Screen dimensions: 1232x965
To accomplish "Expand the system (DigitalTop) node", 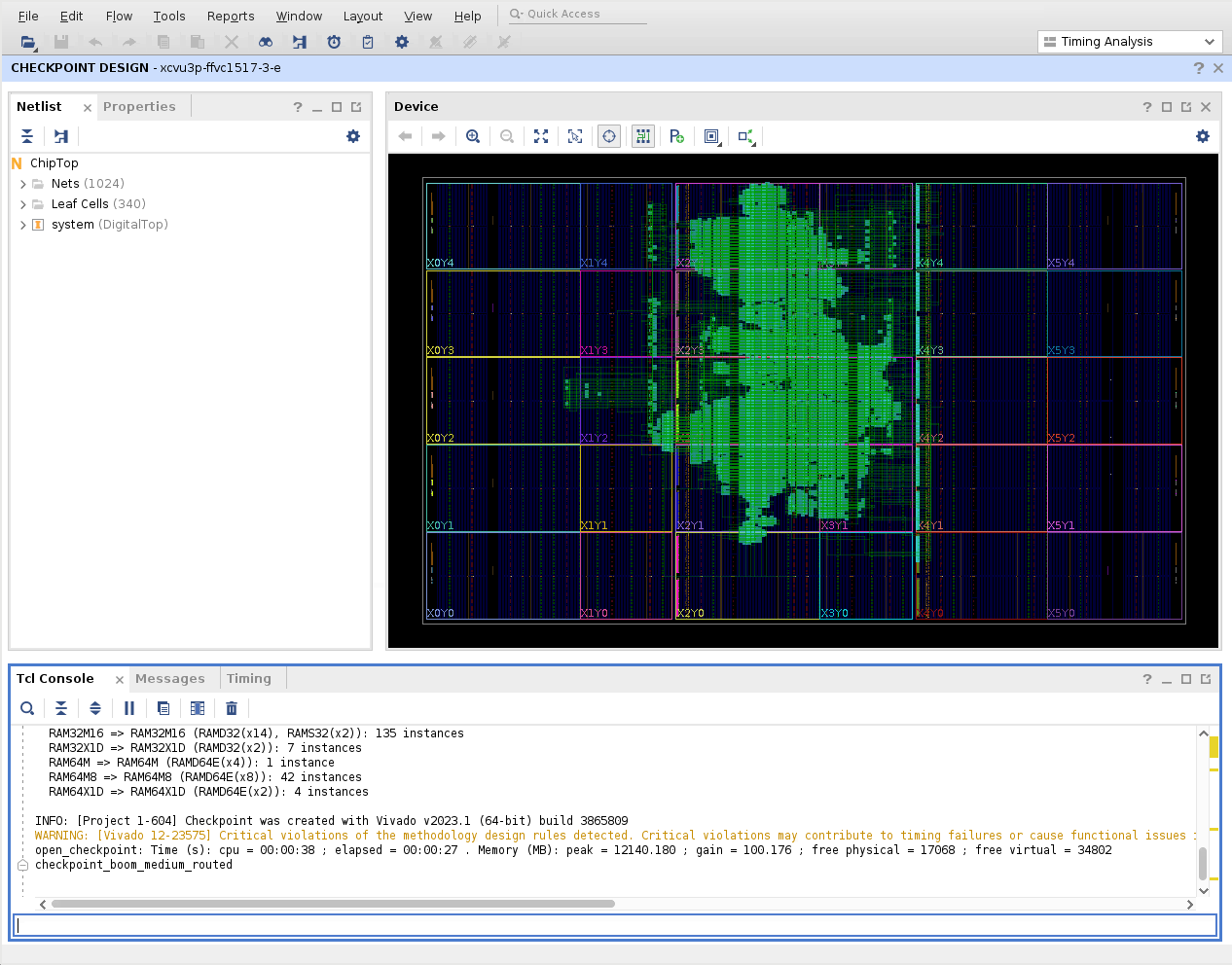I will (x=23, y=225).
